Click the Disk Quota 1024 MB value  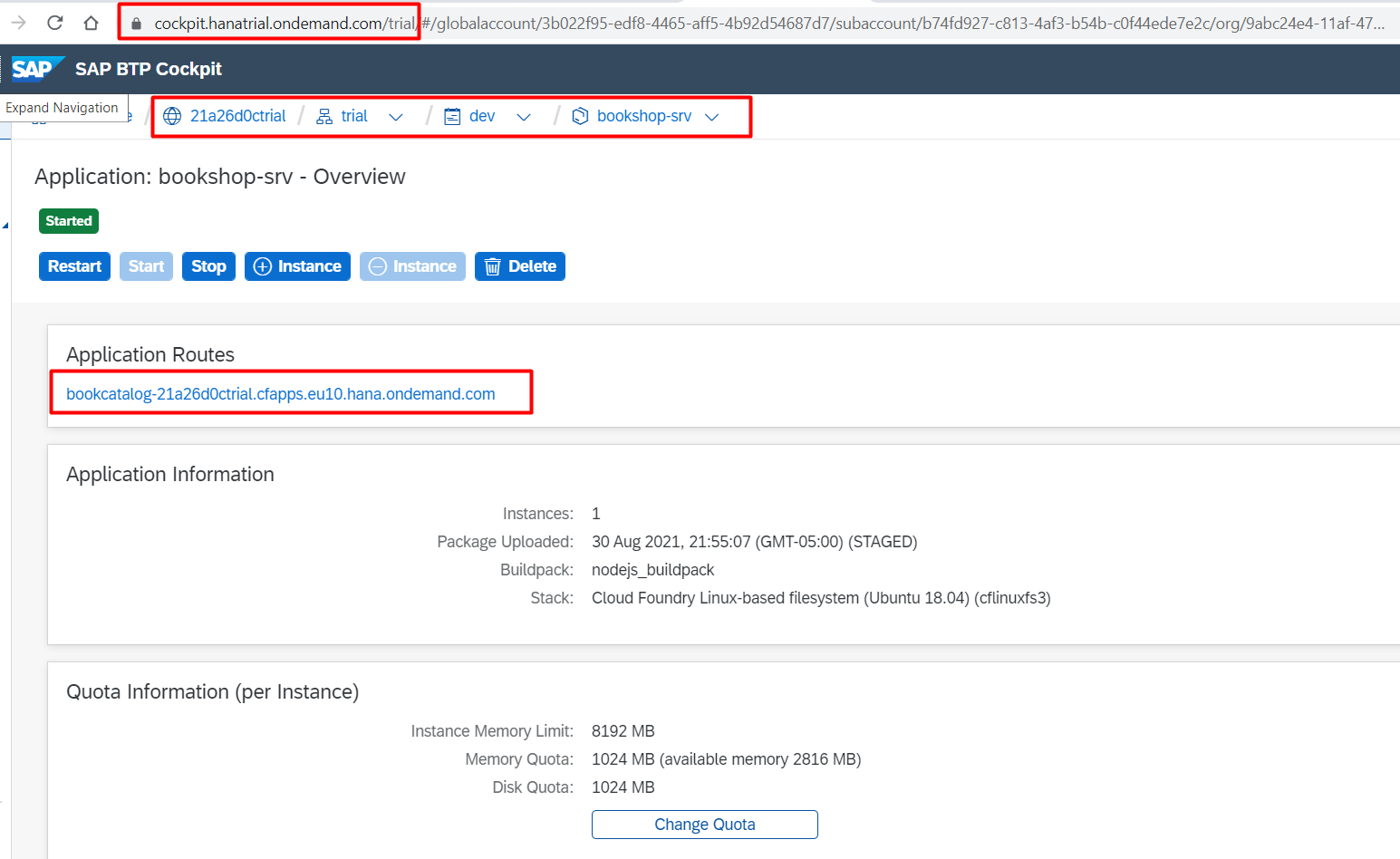623,787
